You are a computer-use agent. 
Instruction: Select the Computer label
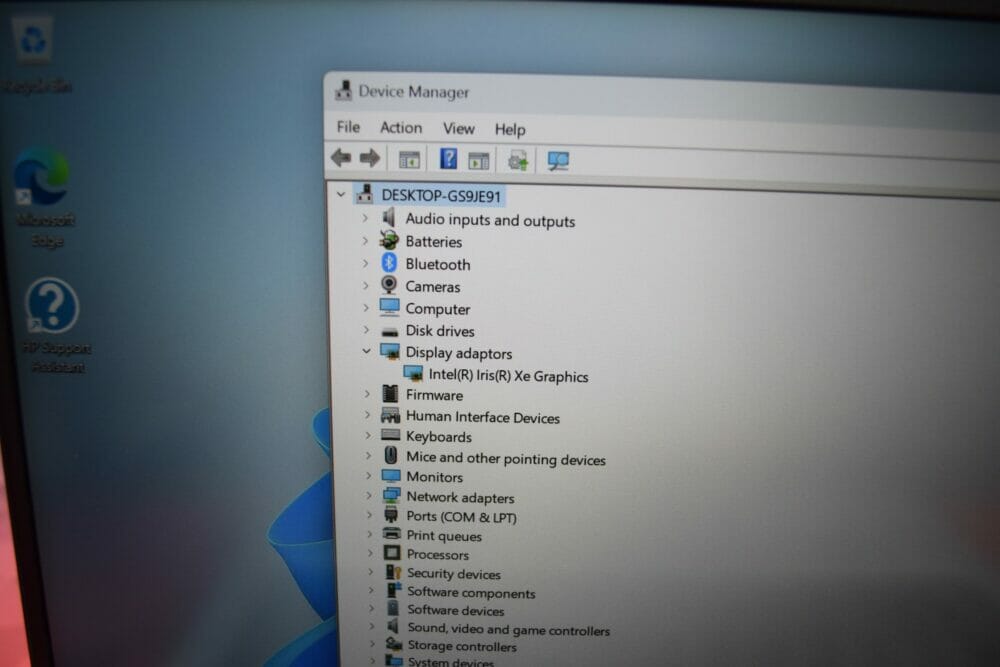(438, 309)
